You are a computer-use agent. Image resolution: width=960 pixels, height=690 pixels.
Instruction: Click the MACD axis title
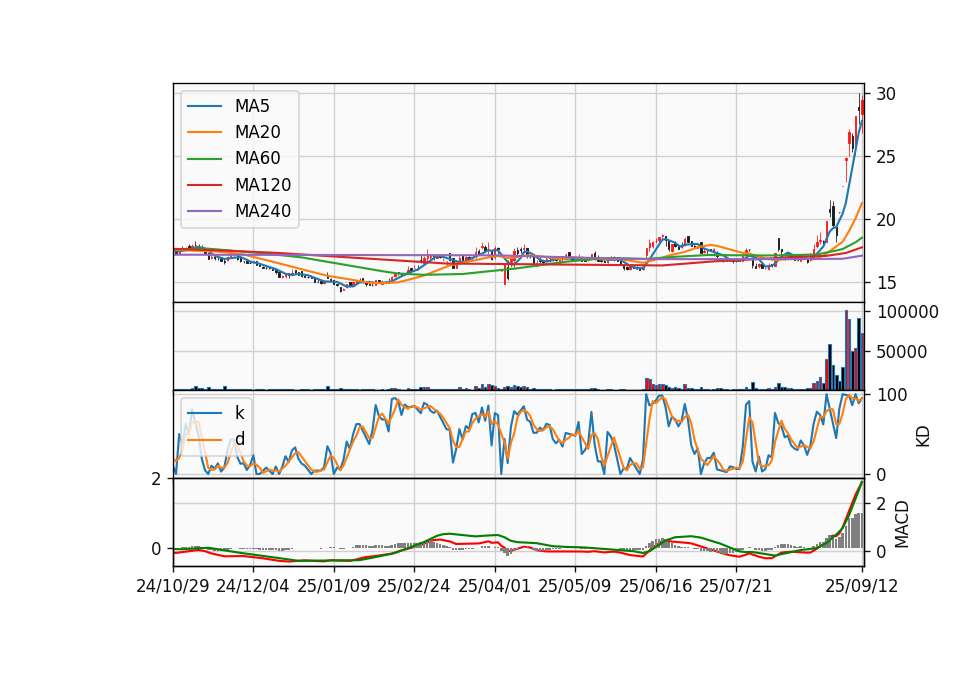(x=902, y=525)
